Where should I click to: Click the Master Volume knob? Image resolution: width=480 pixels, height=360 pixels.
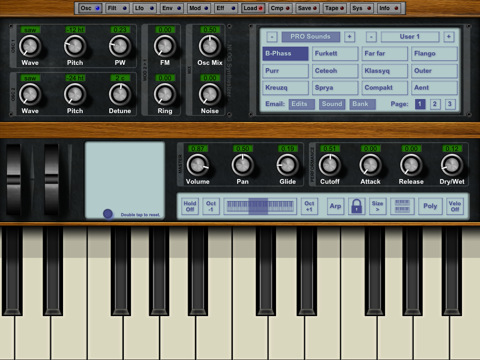(198, 165)
